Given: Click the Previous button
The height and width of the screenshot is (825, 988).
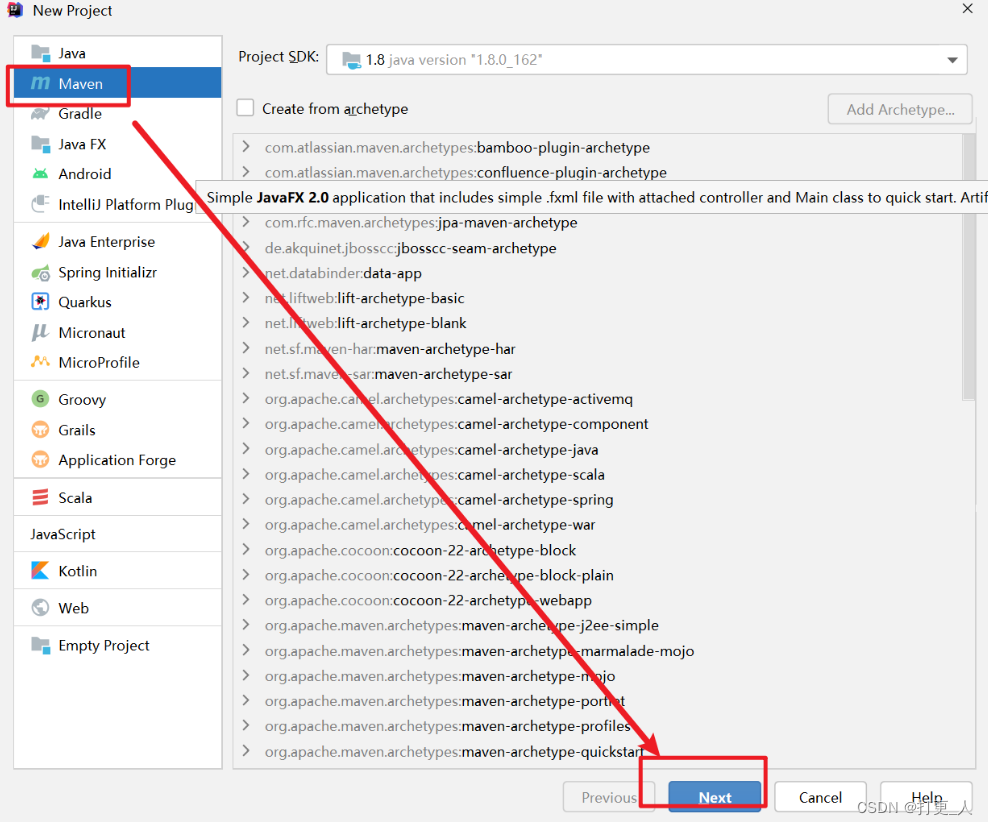Looking at the screenshot, I should point(609,797).
